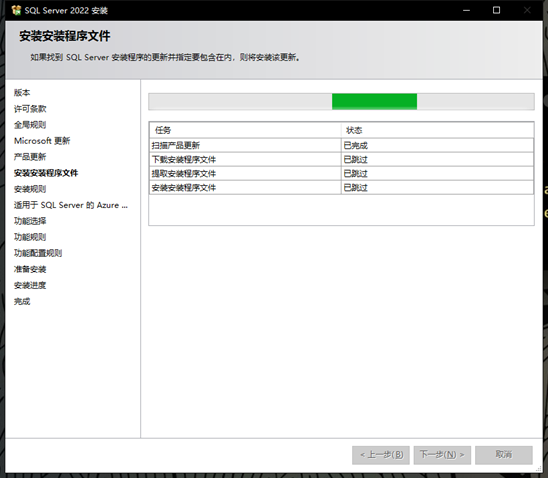Select the 许可条款 step in sidebar
This screenshot has width=548, height=478.
point(30,109)
